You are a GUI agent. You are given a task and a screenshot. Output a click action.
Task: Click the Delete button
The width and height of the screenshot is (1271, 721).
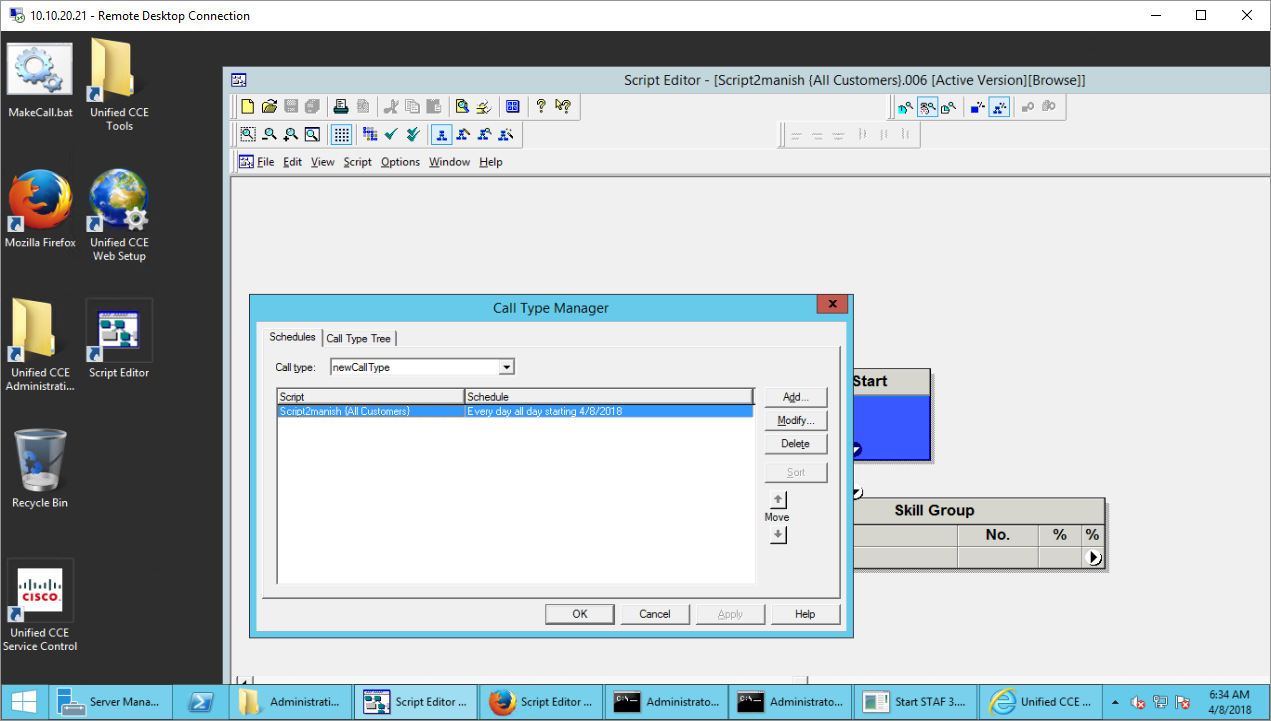click(796, 443)
